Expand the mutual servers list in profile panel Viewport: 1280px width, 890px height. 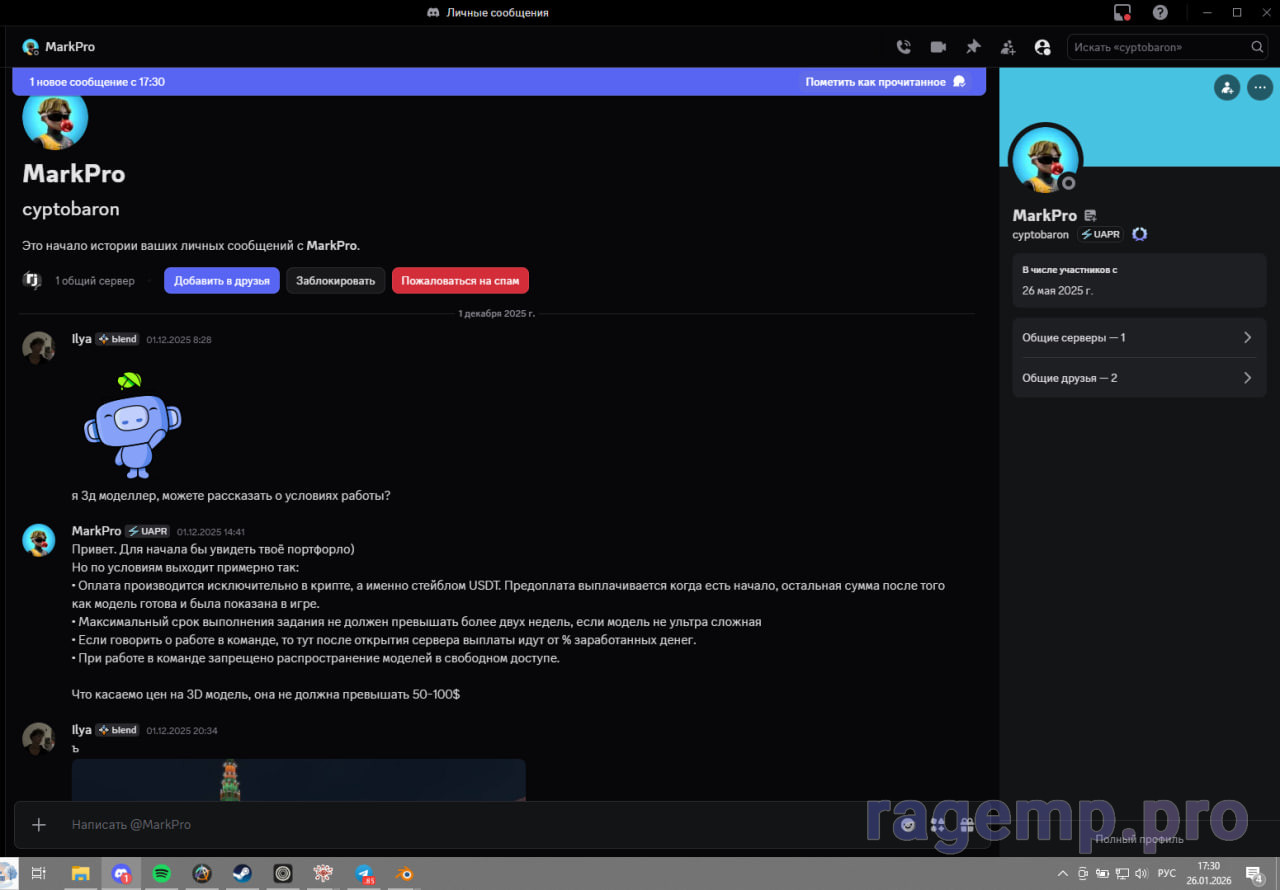pos(1139,338)
